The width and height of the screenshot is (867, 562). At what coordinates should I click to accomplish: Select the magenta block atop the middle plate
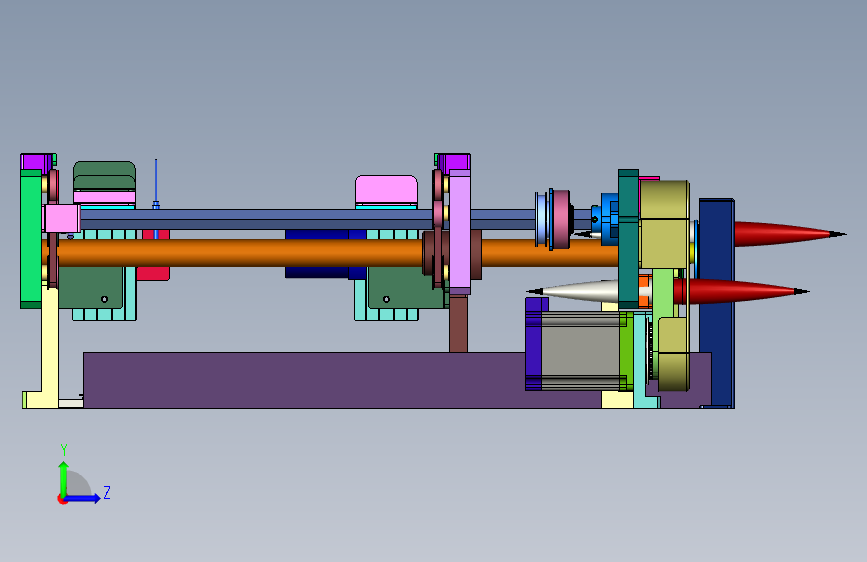tap(455, 162)
